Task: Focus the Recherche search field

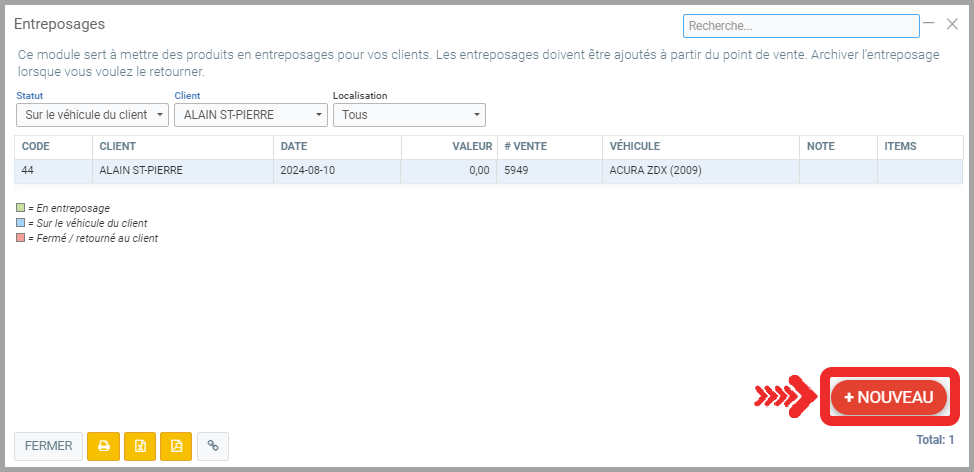Action: click(800, 26)
